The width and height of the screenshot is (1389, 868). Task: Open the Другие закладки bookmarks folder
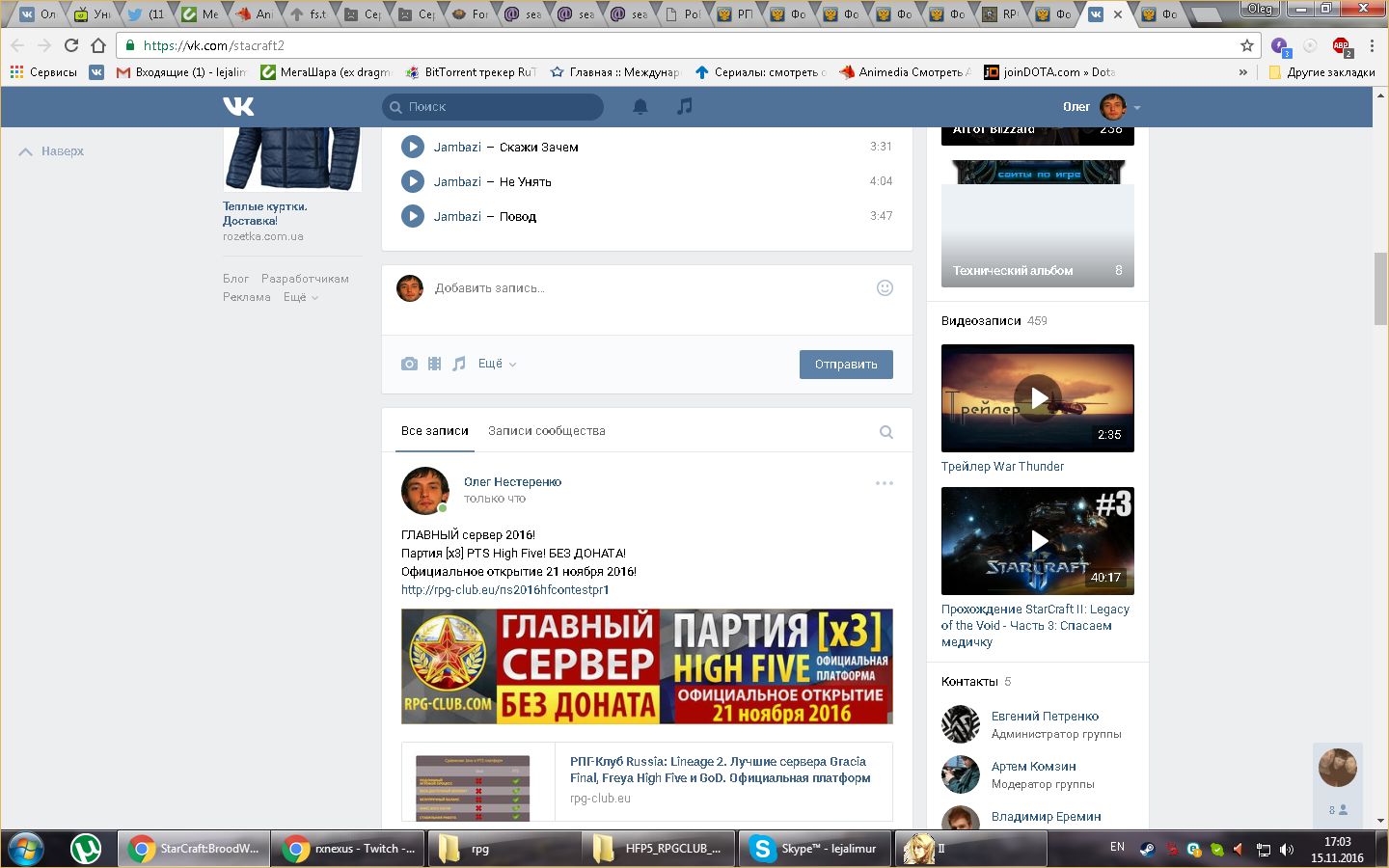tap(1321, 71)
